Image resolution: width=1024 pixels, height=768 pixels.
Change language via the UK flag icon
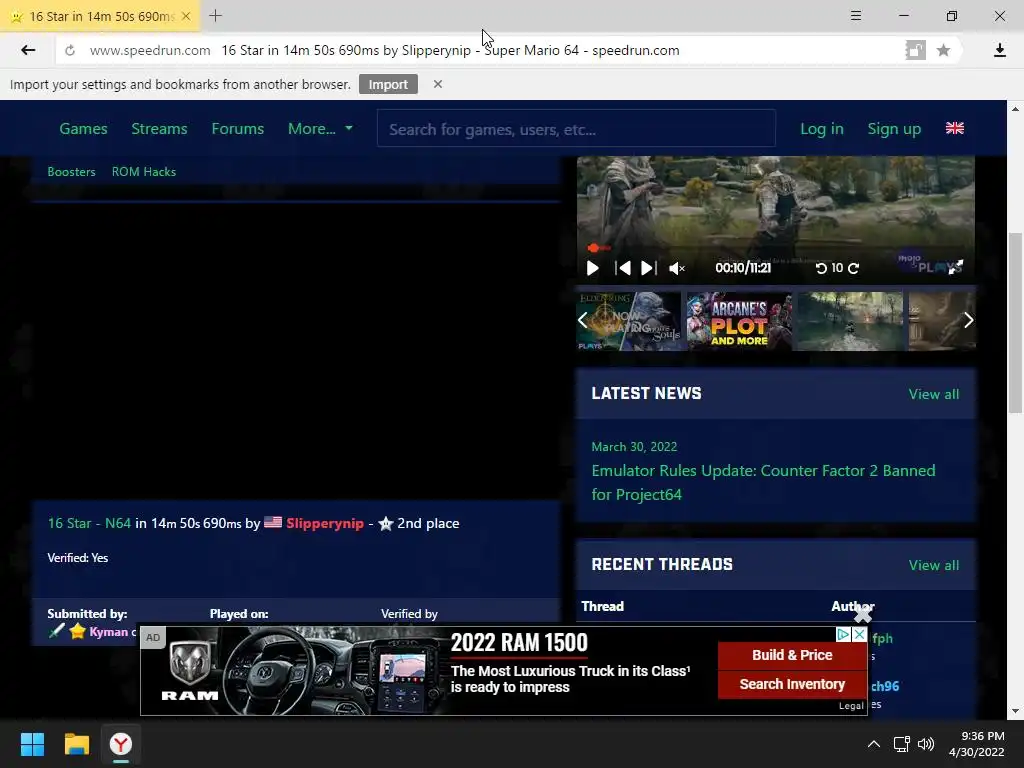coord(954,128)
